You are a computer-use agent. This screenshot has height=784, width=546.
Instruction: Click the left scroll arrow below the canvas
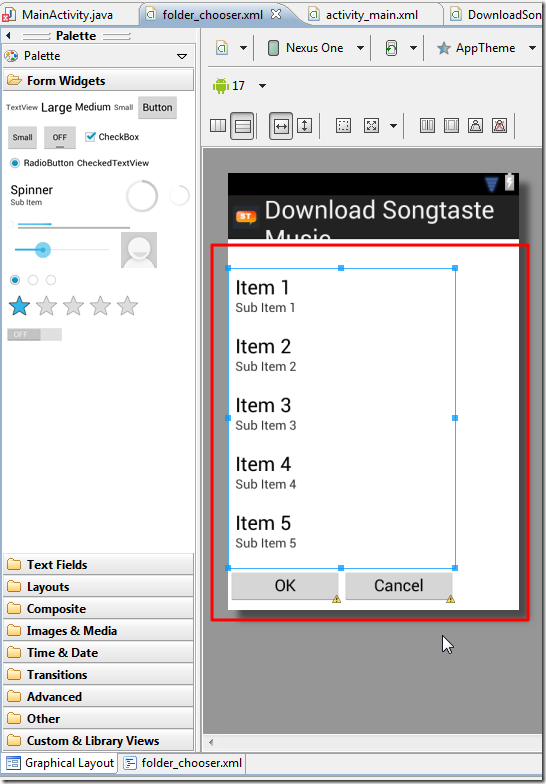(x=211, y=742)
